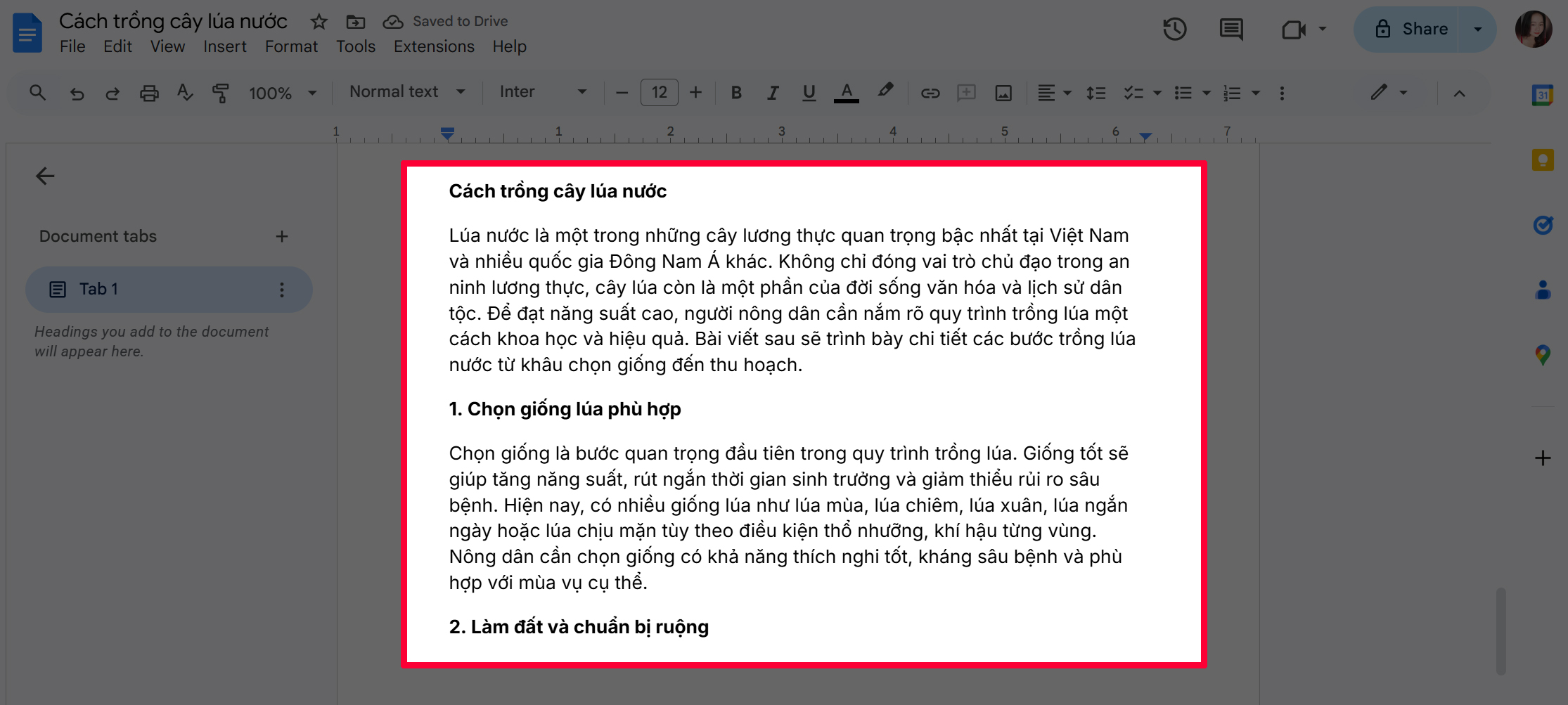This screenshot has width=1568, height=705.
Task: Toggle bold formatting
Action: pyautogui.click(x=736, y=92)
